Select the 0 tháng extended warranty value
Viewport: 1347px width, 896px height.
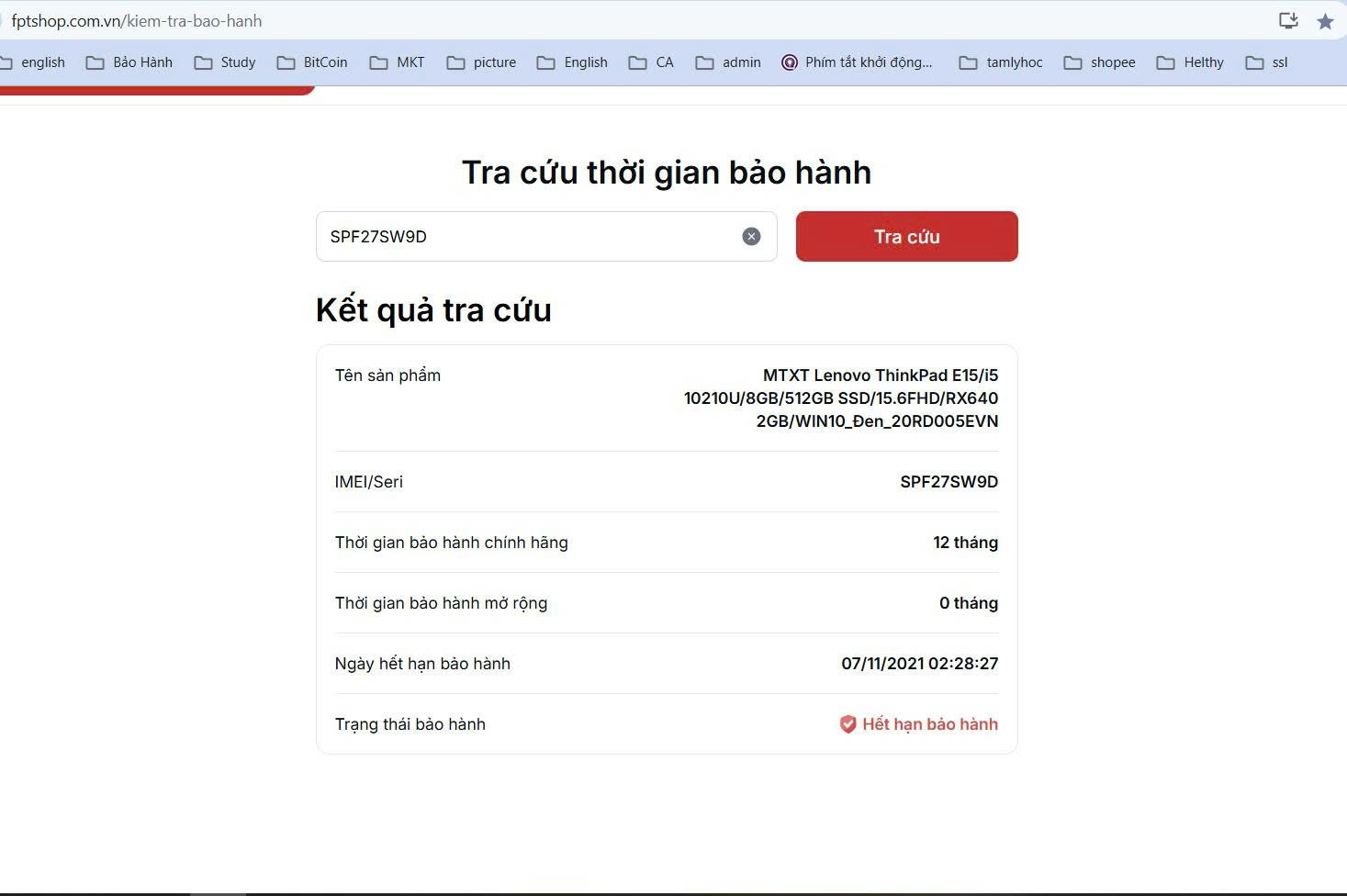(x=969, y=603)
